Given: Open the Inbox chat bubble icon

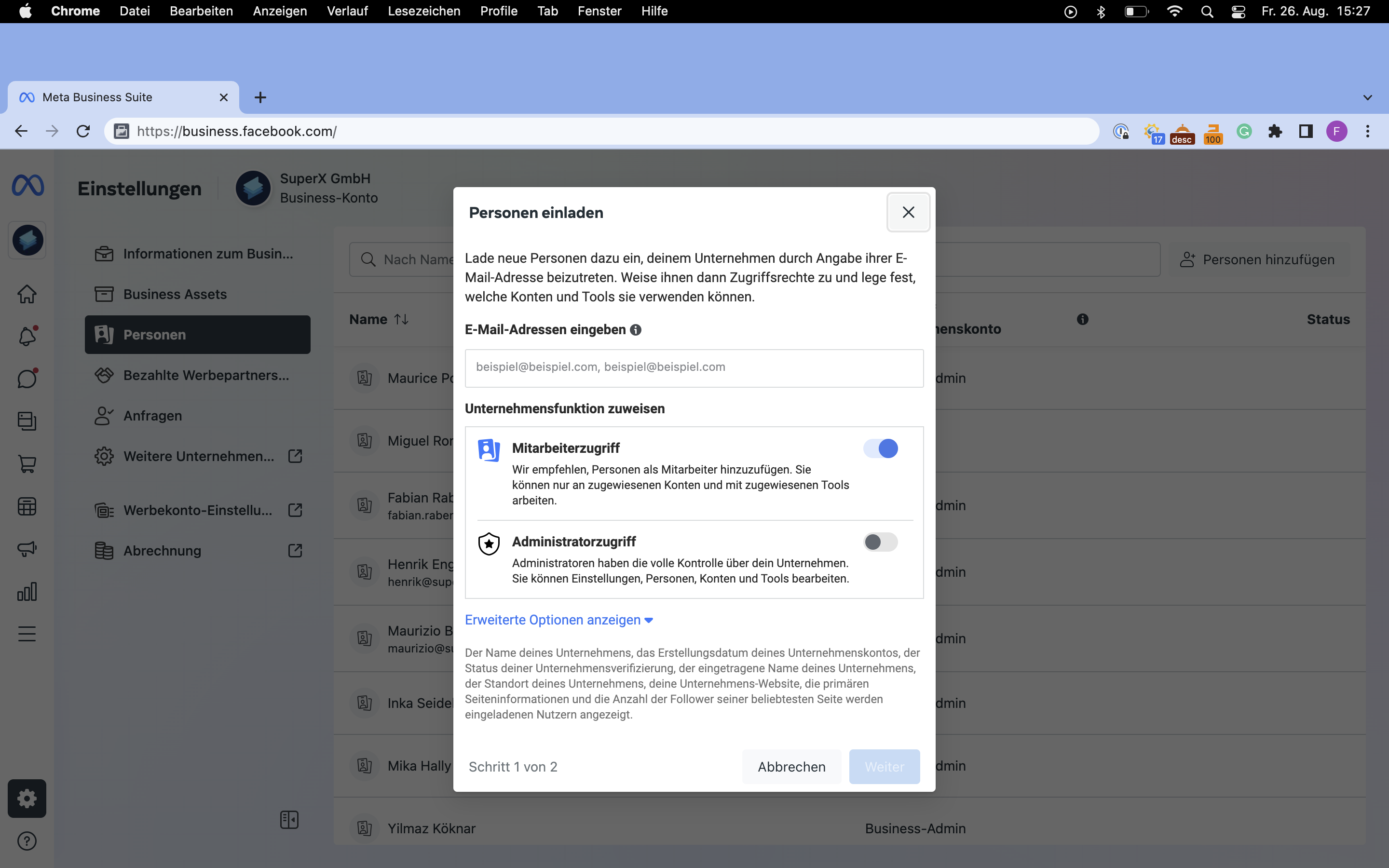Looking at the screenshot, I should pyautogui.click(x=27, y=379).
